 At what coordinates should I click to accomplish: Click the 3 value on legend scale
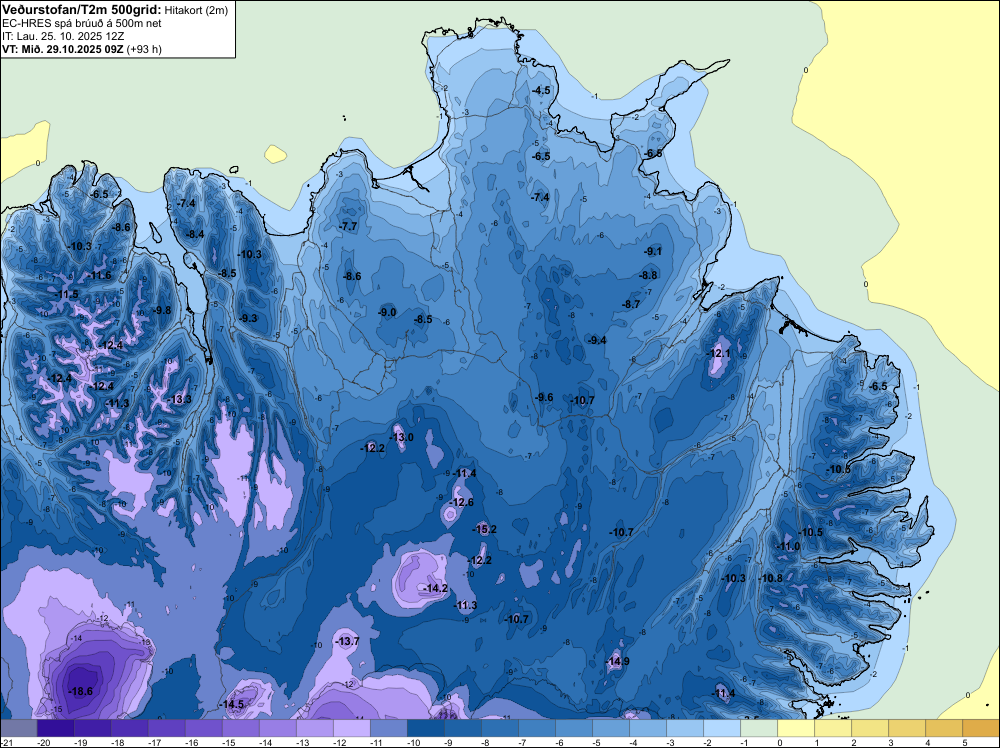tap(890, 742)
